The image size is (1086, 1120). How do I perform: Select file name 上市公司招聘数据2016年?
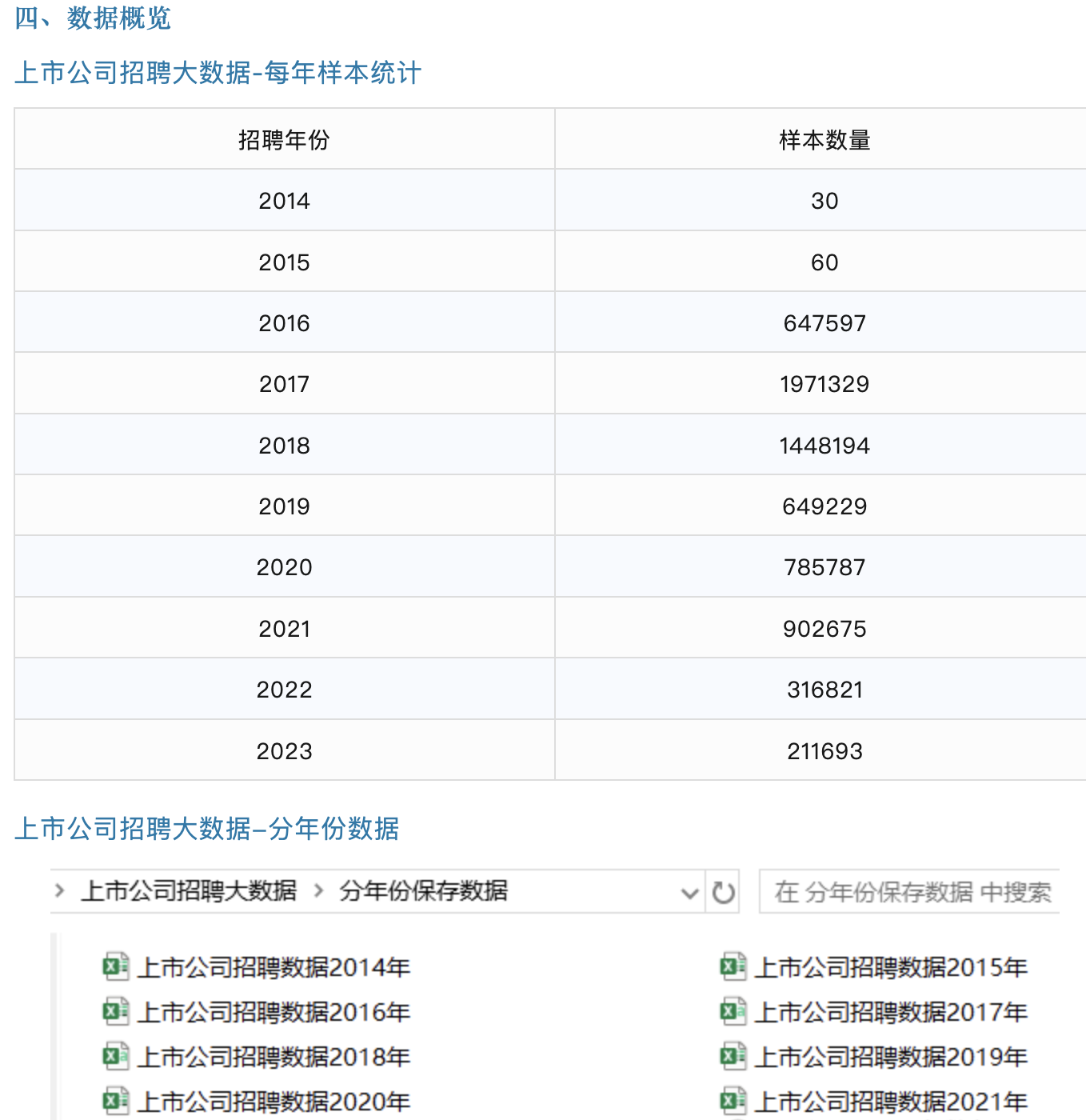pos(273,1012)
